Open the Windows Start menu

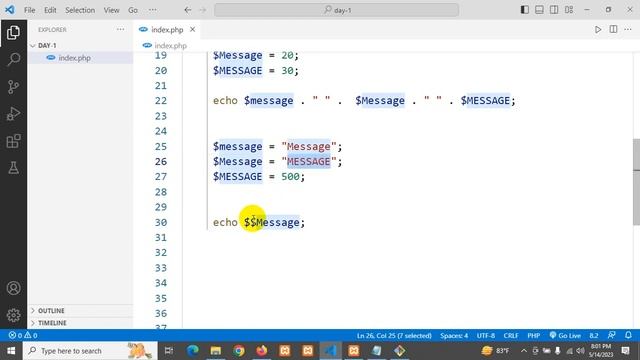pyautogui.click(x=11, y=351)
